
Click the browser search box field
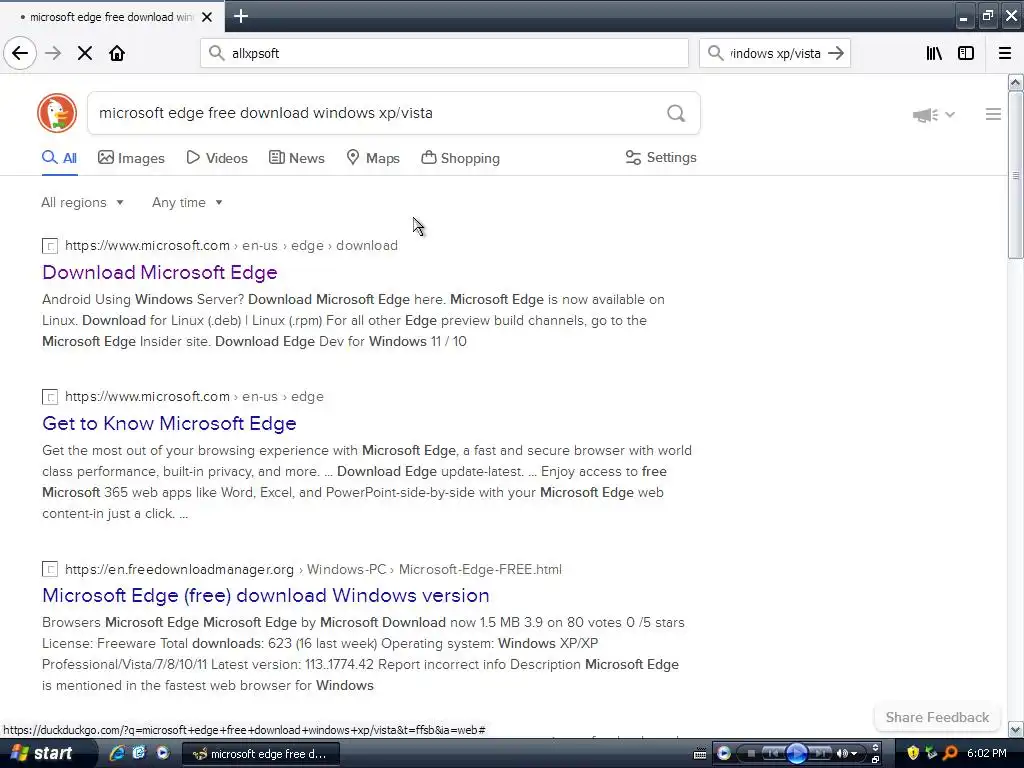[774, 53]
